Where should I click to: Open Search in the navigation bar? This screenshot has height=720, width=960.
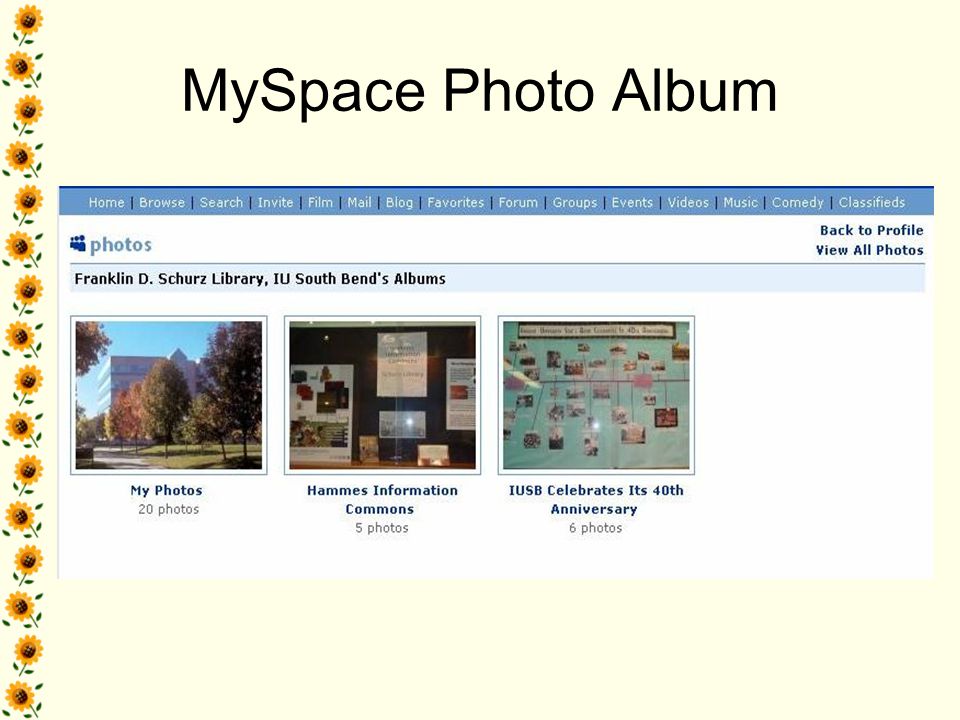221,203
